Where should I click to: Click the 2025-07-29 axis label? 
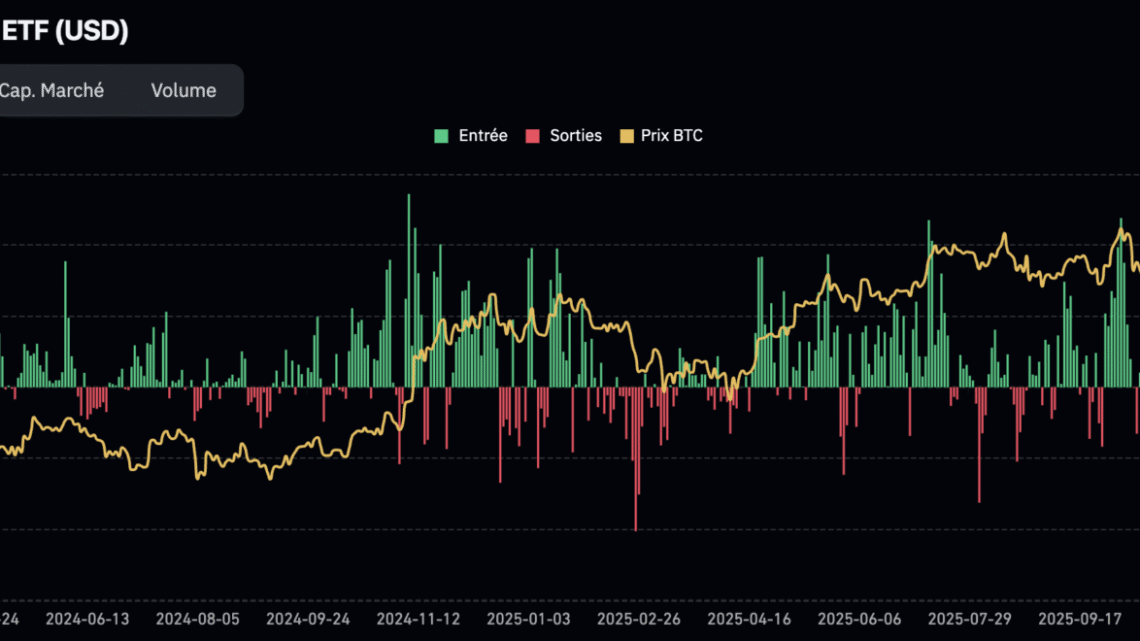968,618
